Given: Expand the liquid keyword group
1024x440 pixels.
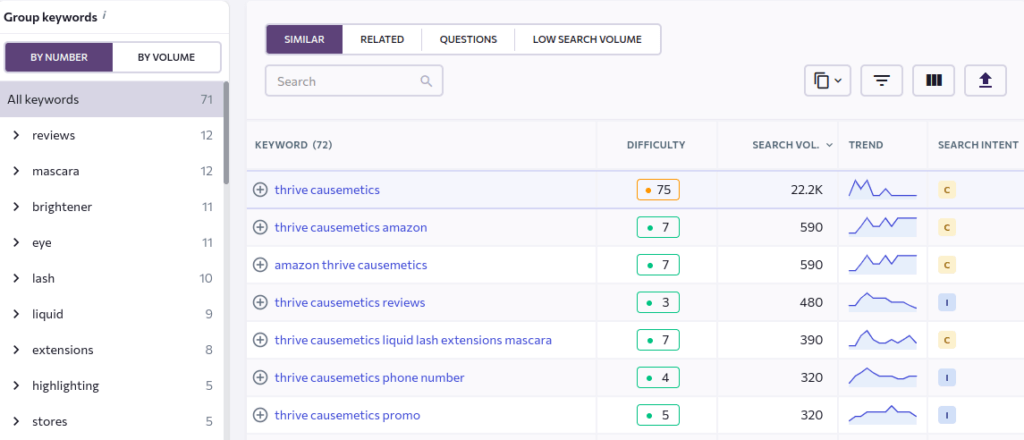Looking at the screenshot, I should tap(16, 314).
